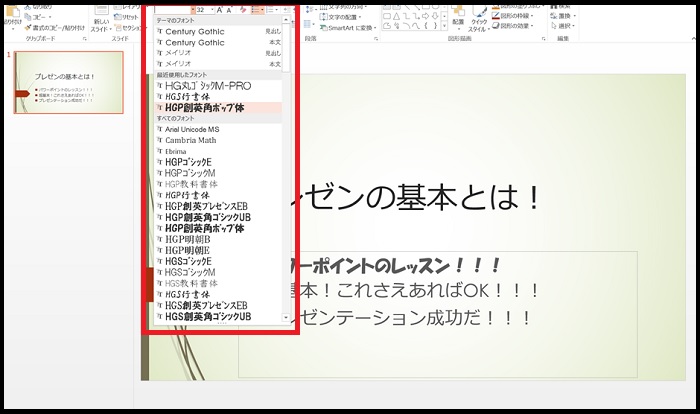Image resolution: width=700 pixels, height=414 pixels.
Task: Expand the shapes gallery more arrow
Action: coord(444,25)
